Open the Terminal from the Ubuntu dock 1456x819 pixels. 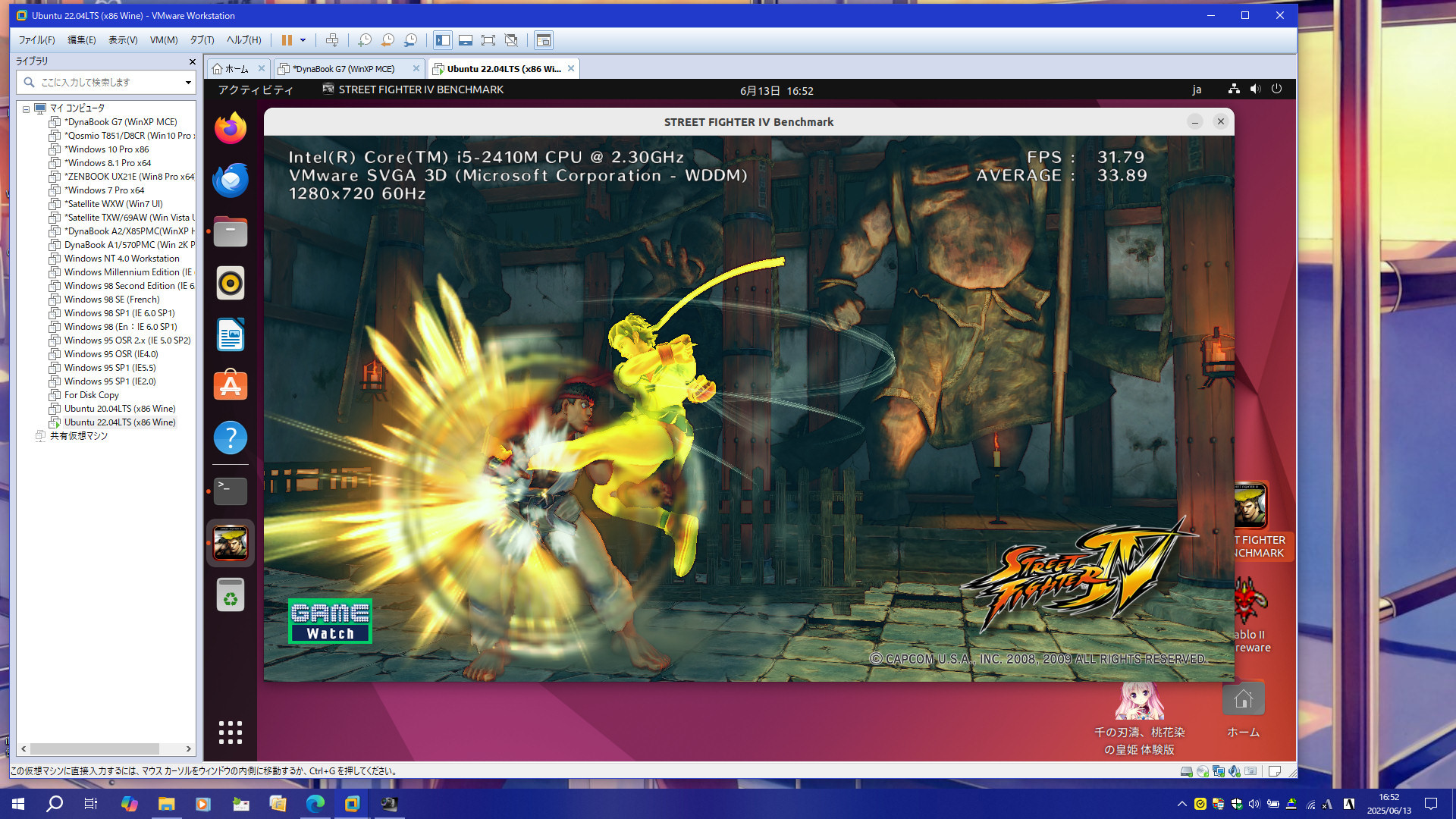(x=231, y=491)
